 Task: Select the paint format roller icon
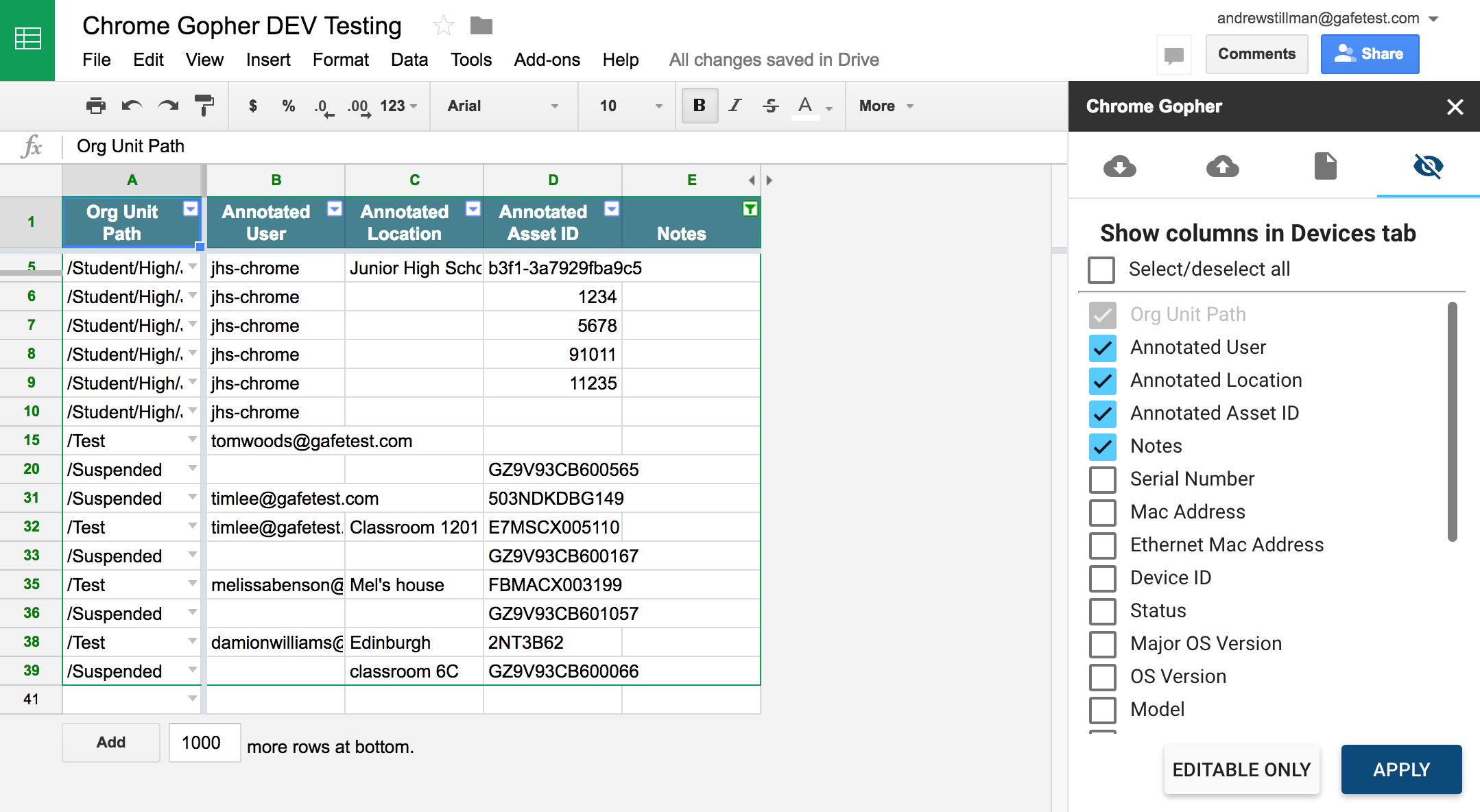tap(204, 106)
